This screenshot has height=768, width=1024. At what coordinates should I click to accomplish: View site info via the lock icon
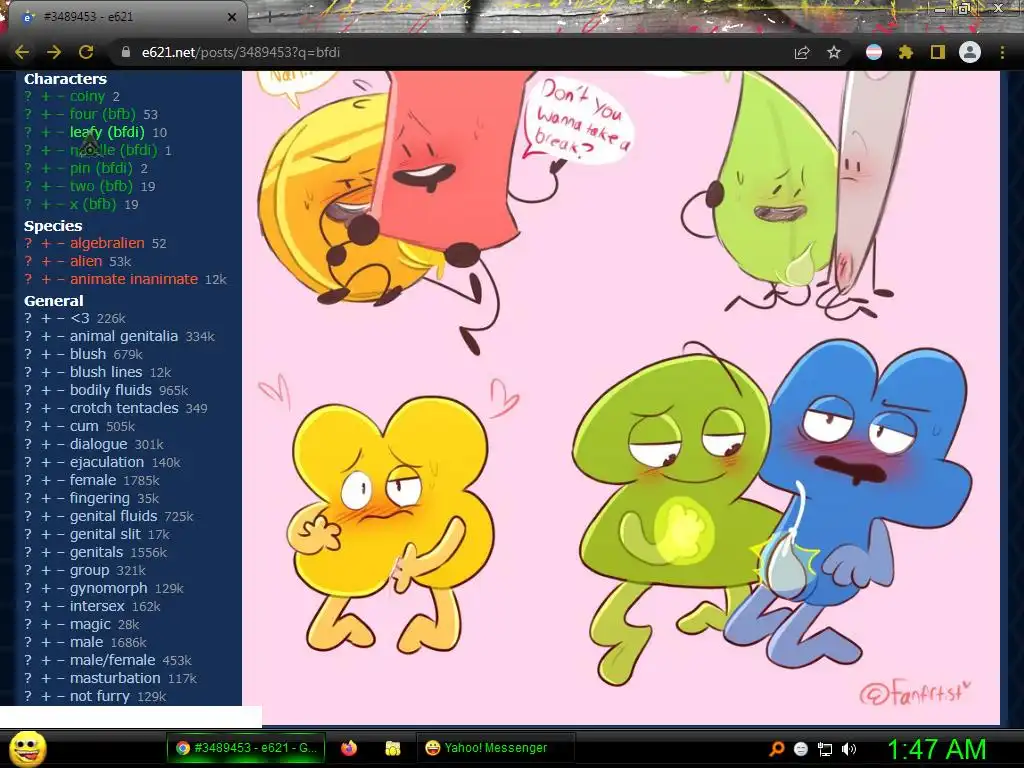(125, 52)
